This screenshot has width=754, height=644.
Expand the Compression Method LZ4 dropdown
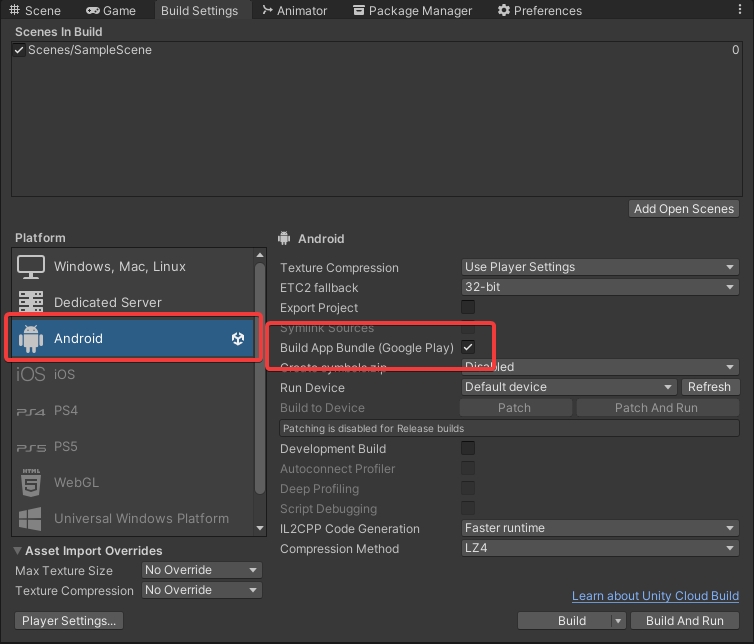tap(599, 548)
